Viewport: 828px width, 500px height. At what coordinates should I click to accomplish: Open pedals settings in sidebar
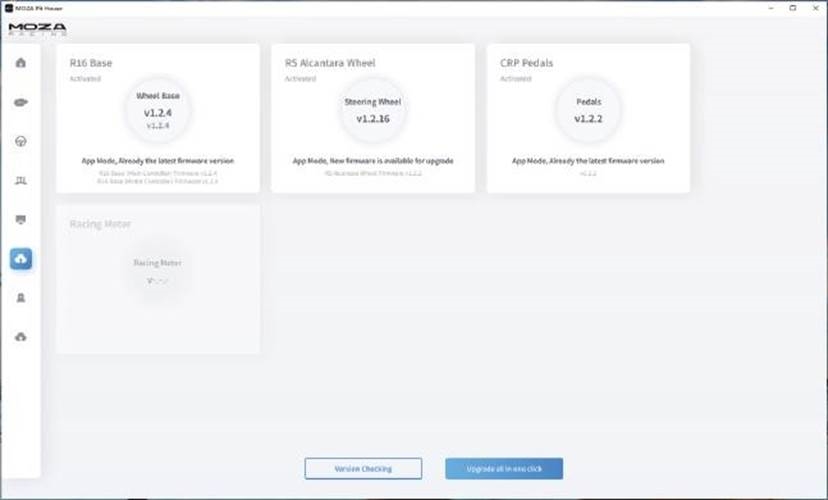tap(21, 180)
